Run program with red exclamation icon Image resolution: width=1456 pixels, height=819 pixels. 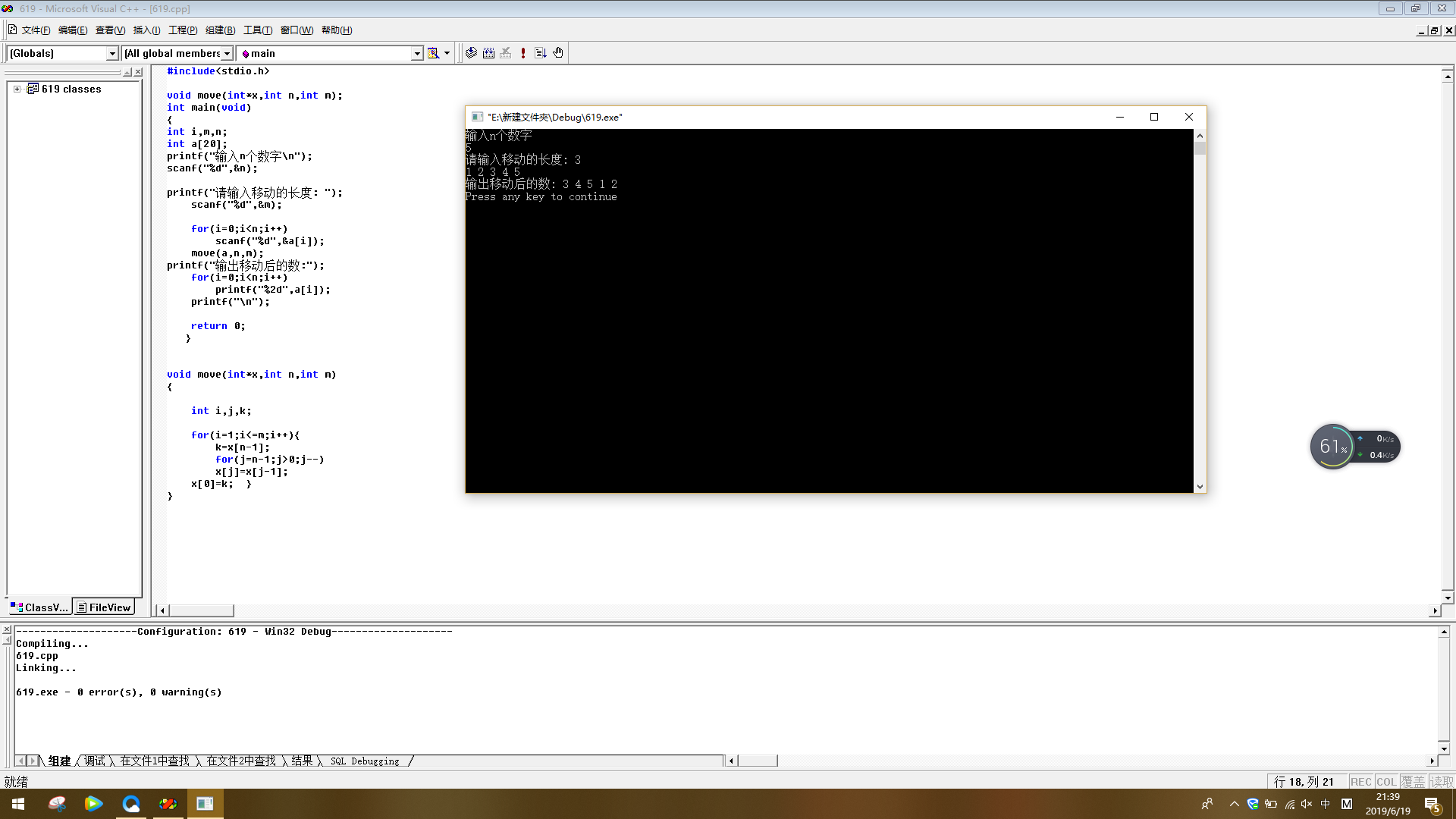pyautogui.click(x=523, y=53)
